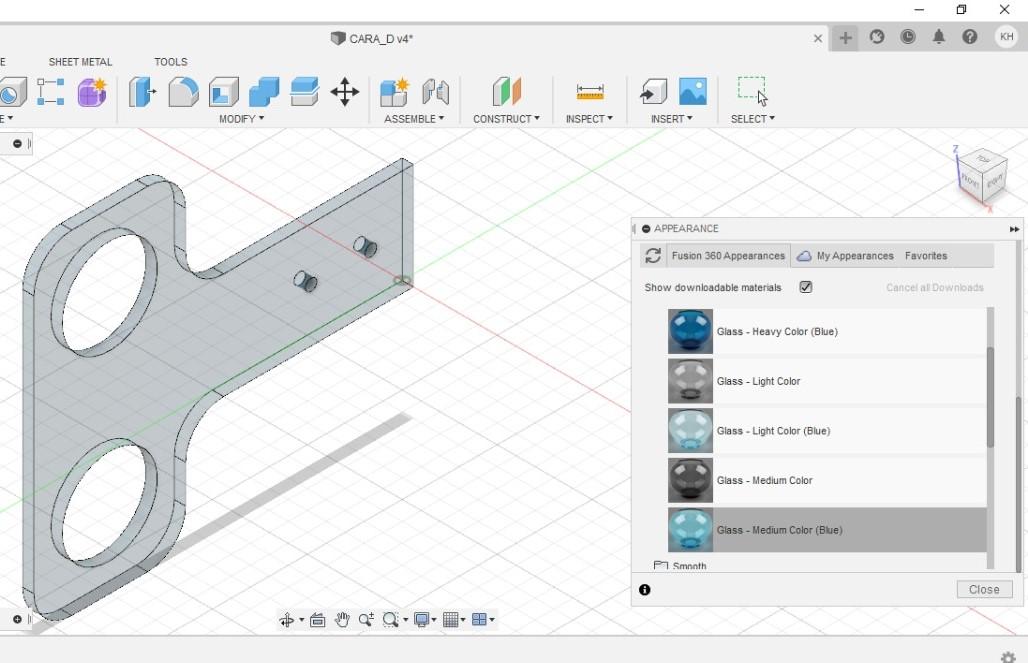Select the Move/Copy tool
Image resolution: width=1028 pixels, height=663 pixels.
345,92
